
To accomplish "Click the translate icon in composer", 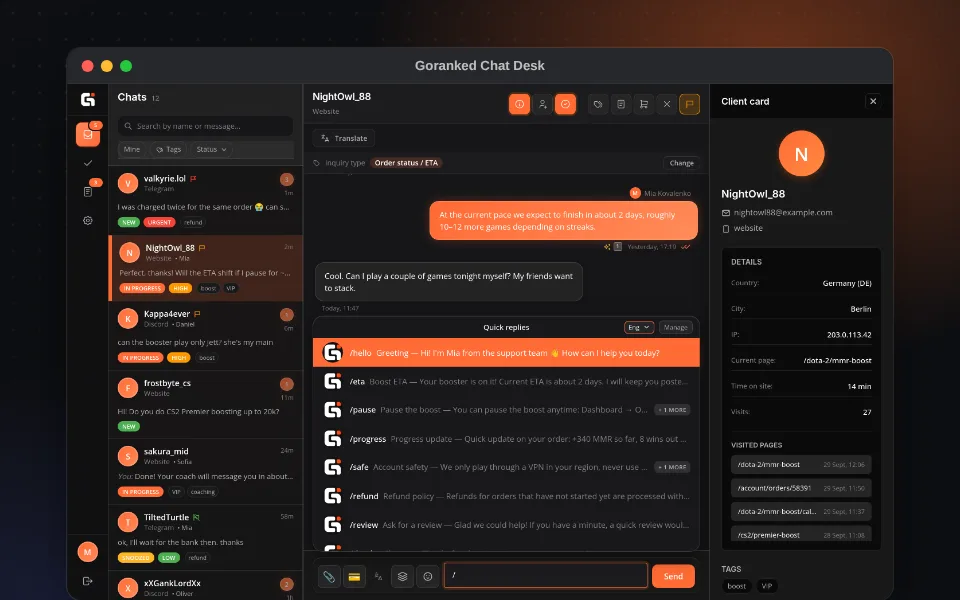I will coord(378,577).
